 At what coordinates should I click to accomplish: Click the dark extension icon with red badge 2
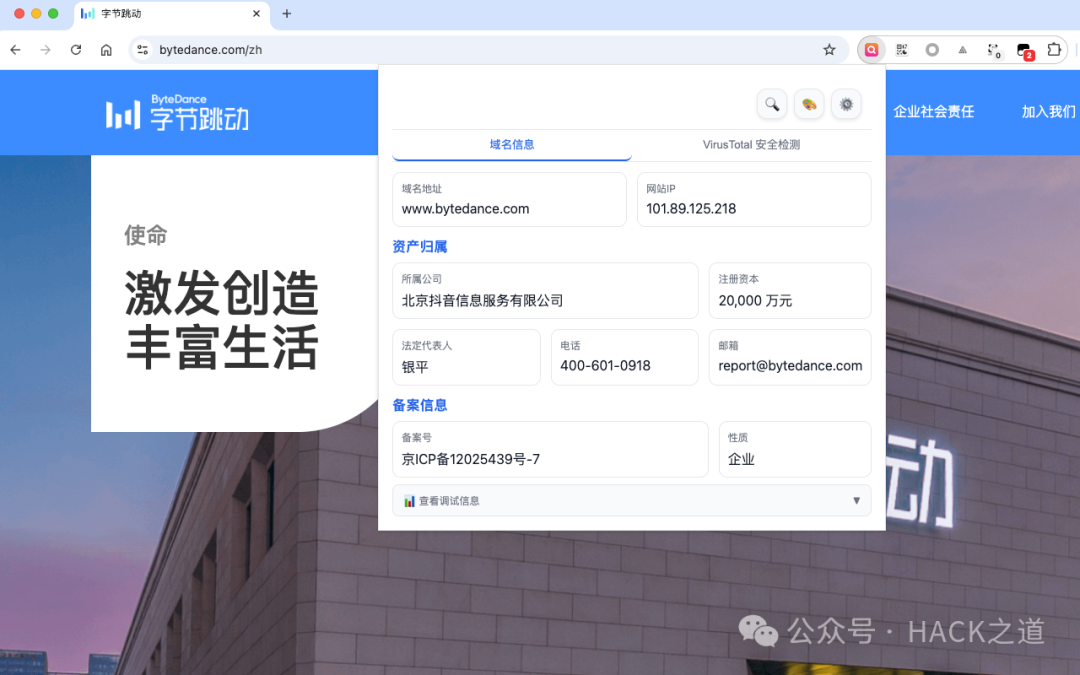1024,49
